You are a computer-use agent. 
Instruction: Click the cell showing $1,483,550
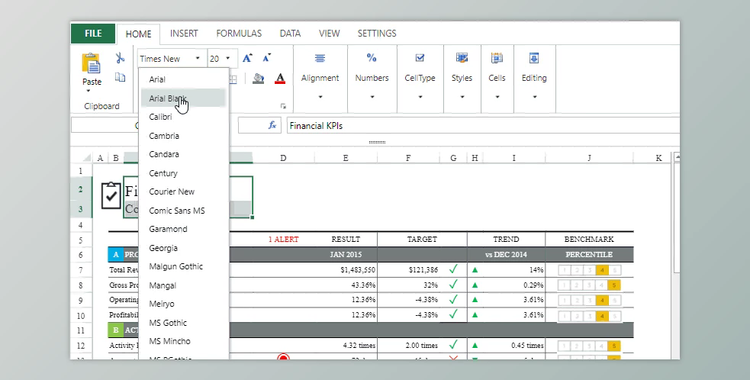pos(346,270)
